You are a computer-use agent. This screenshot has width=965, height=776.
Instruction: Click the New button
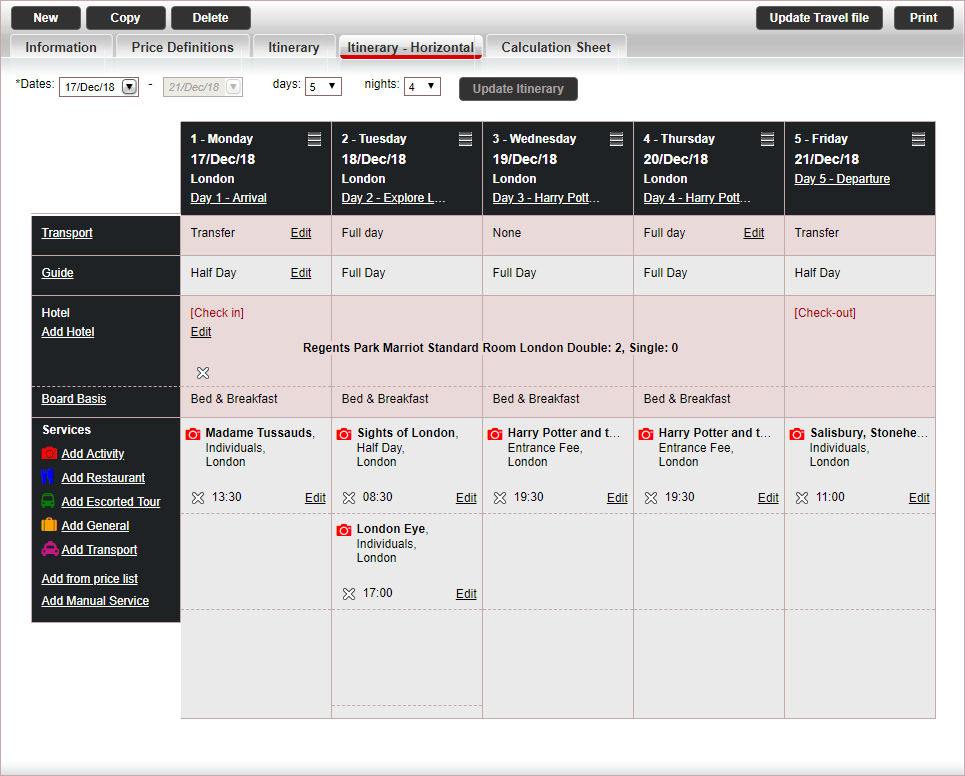[x=46, y=18]
